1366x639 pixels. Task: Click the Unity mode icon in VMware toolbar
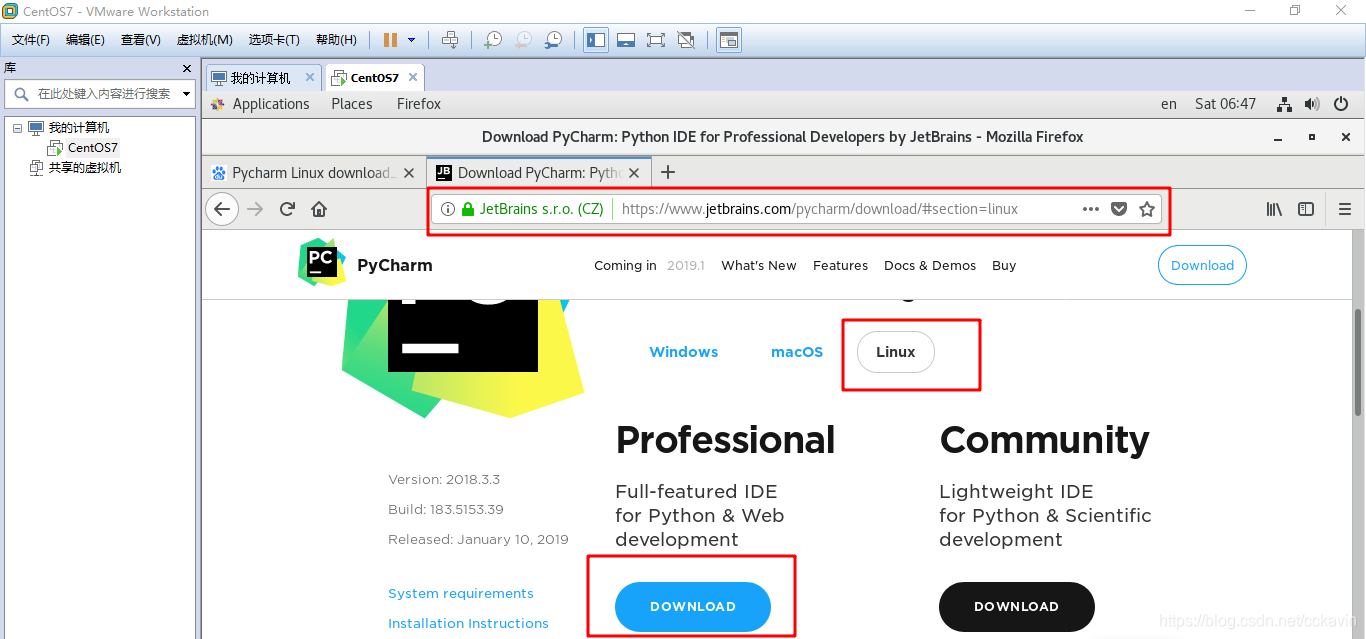coord(686,40)
